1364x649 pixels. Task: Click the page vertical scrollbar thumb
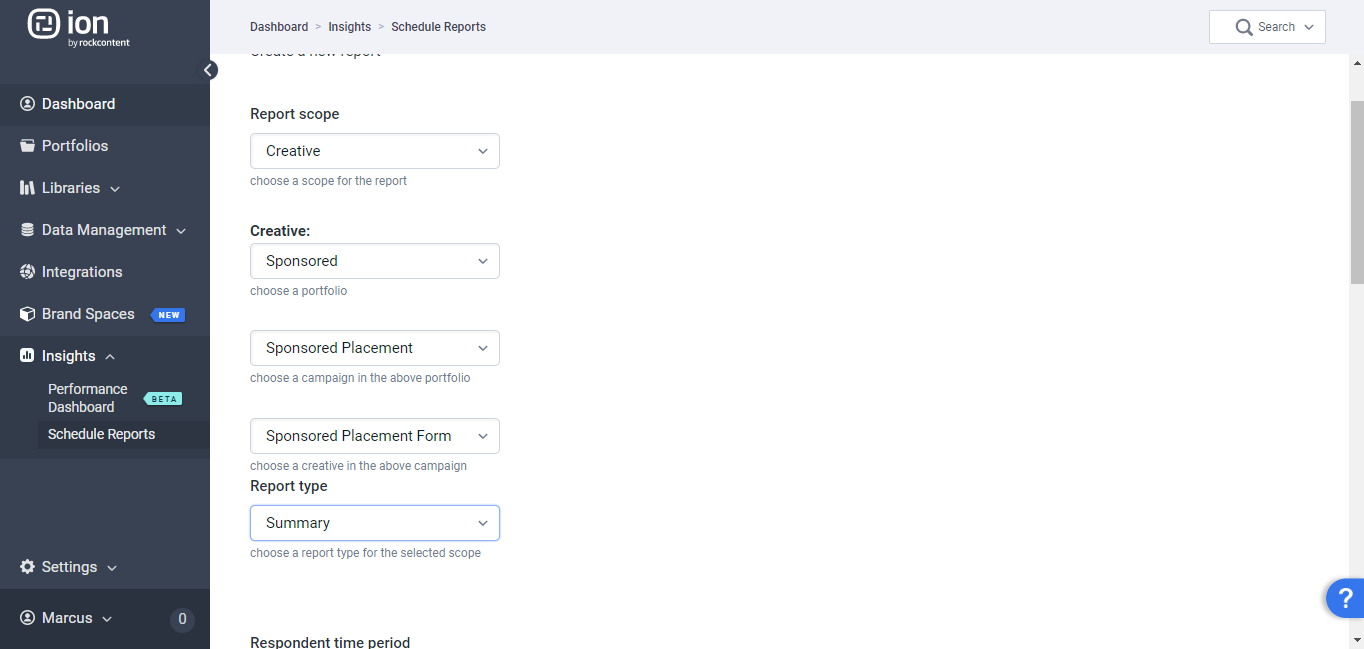pyautogui.click(x=1356, y=192)
